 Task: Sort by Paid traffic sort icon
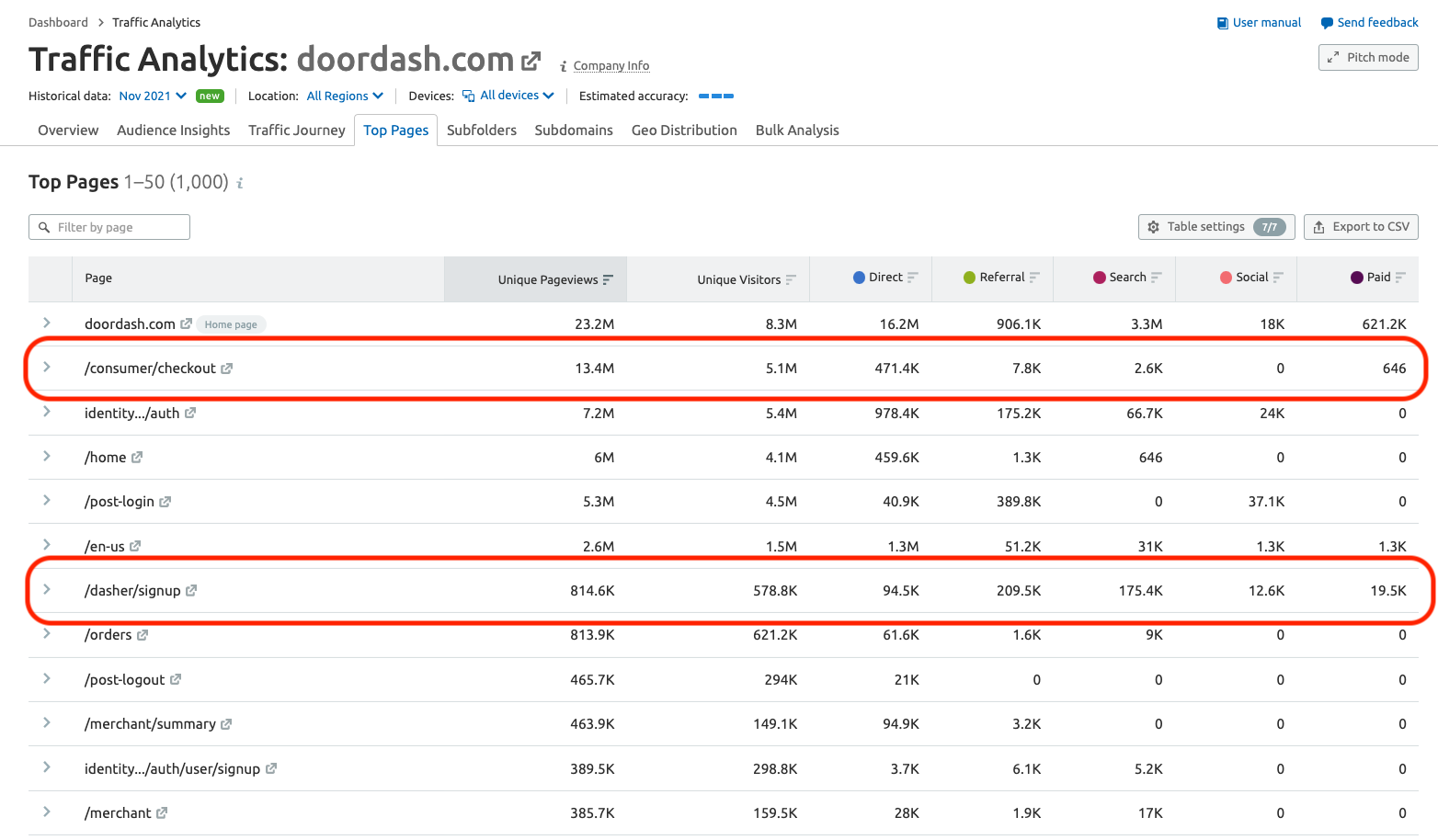coord(1400,277)
